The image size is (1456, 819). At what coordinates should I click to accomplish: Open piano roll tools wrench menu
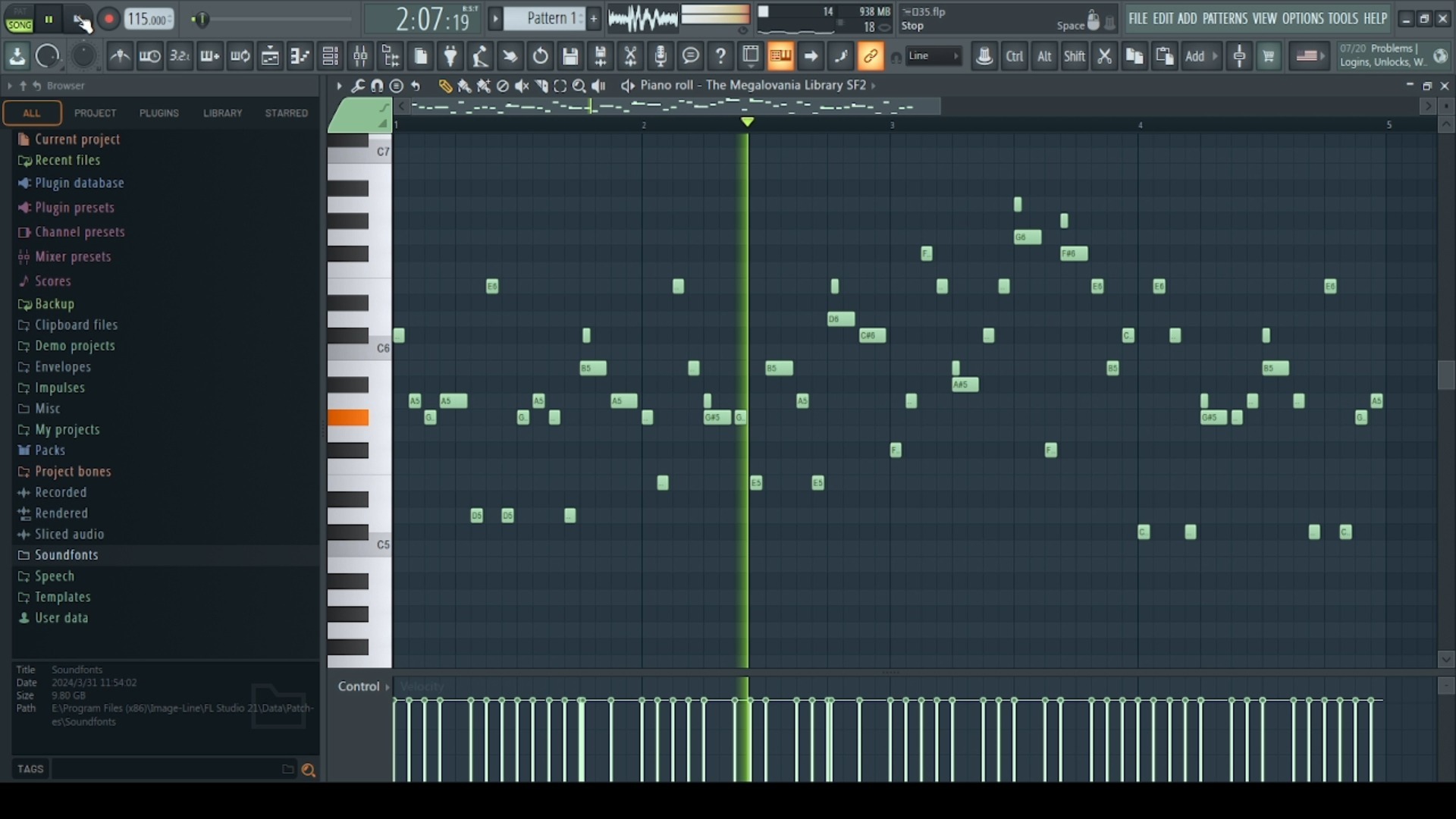click(358, 86)
